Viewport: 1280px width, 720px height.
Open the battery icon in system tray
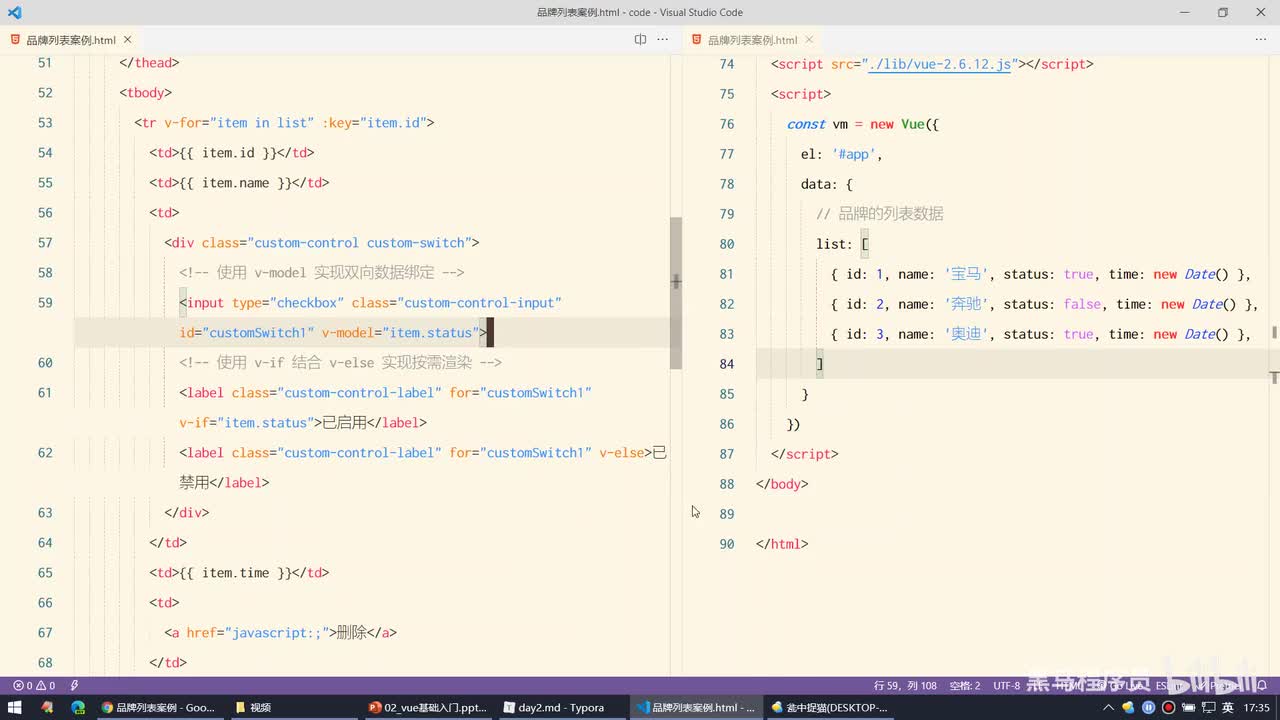tap(1188, 707)
